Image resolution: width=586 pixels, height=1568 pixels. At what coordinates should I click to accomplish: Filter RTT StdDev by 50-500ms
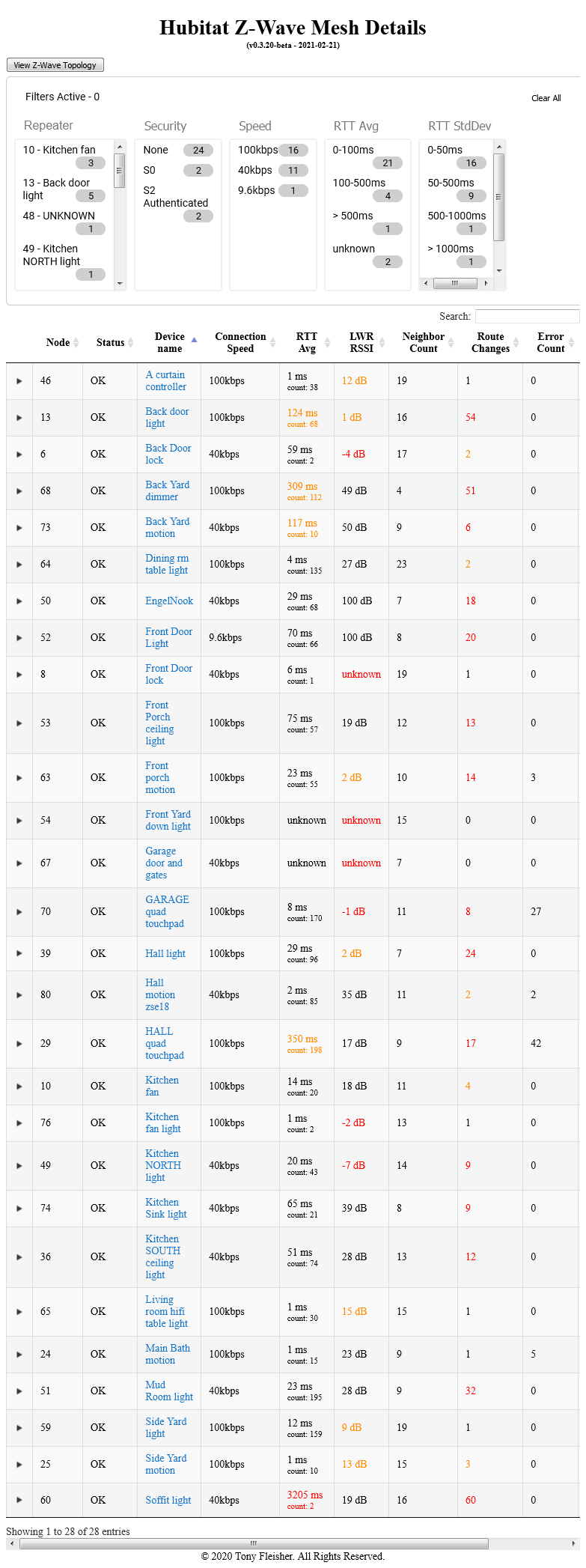tap(457, 189)
